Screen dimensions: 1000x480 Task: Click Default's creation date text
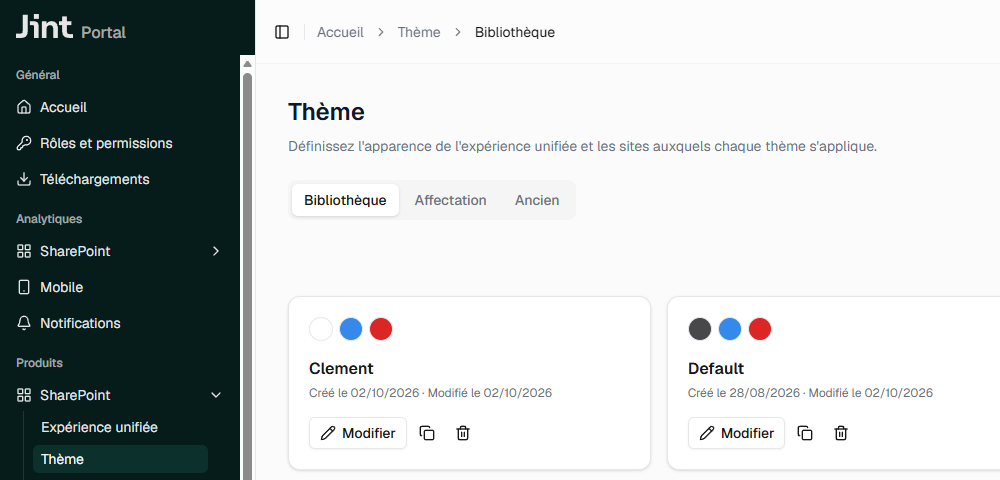[744, 393]
